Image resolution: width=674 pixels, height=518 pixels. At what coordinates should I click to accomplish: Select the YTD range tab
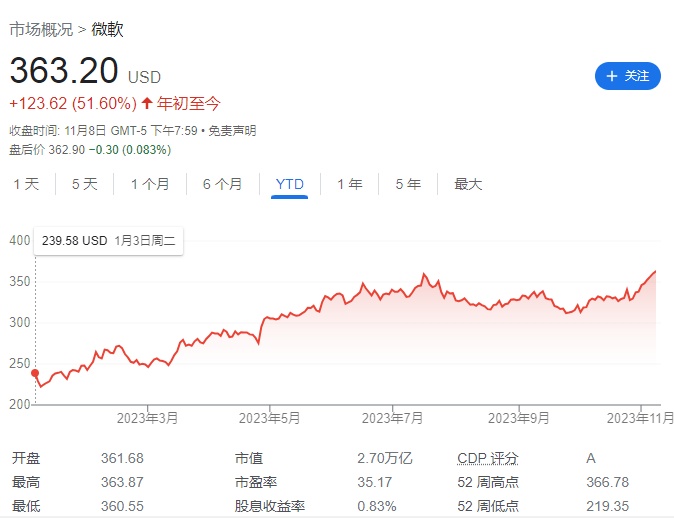[289, 184]
